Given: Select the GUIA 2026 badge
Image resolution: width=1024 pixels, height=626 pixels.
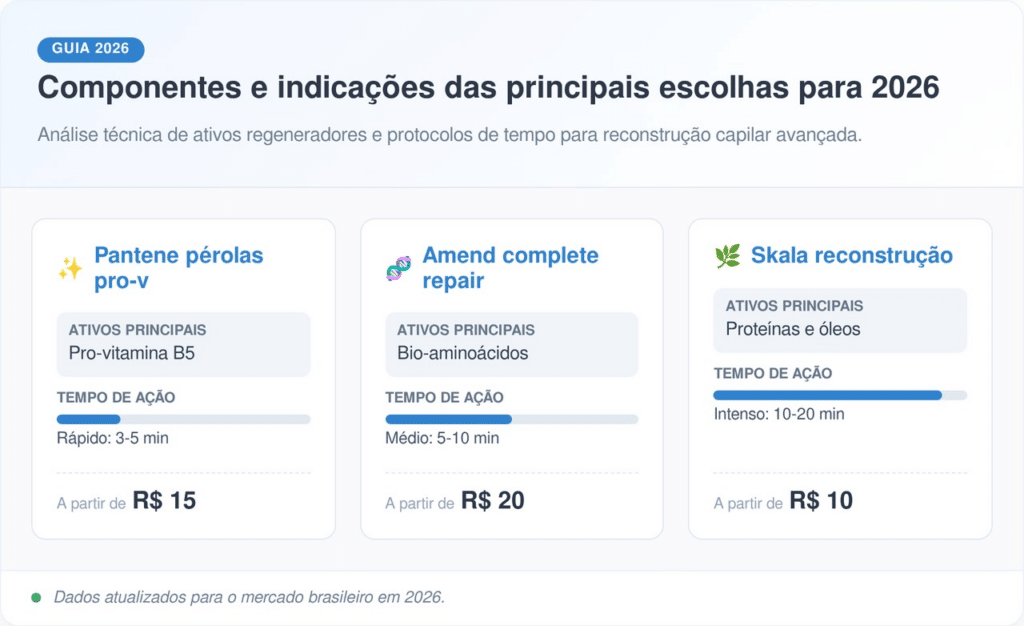Looking at the screenshot, I should pos(91,49).
